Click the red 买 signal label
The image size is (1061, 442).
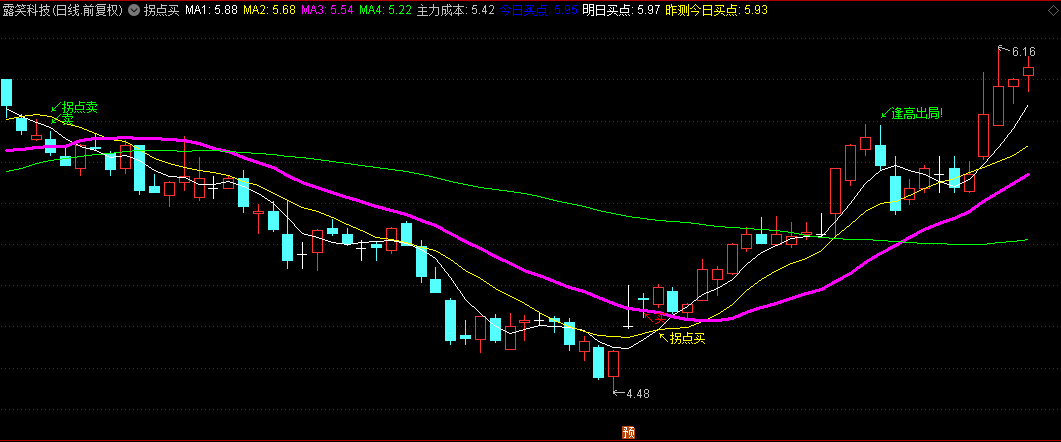click(660, 319)
